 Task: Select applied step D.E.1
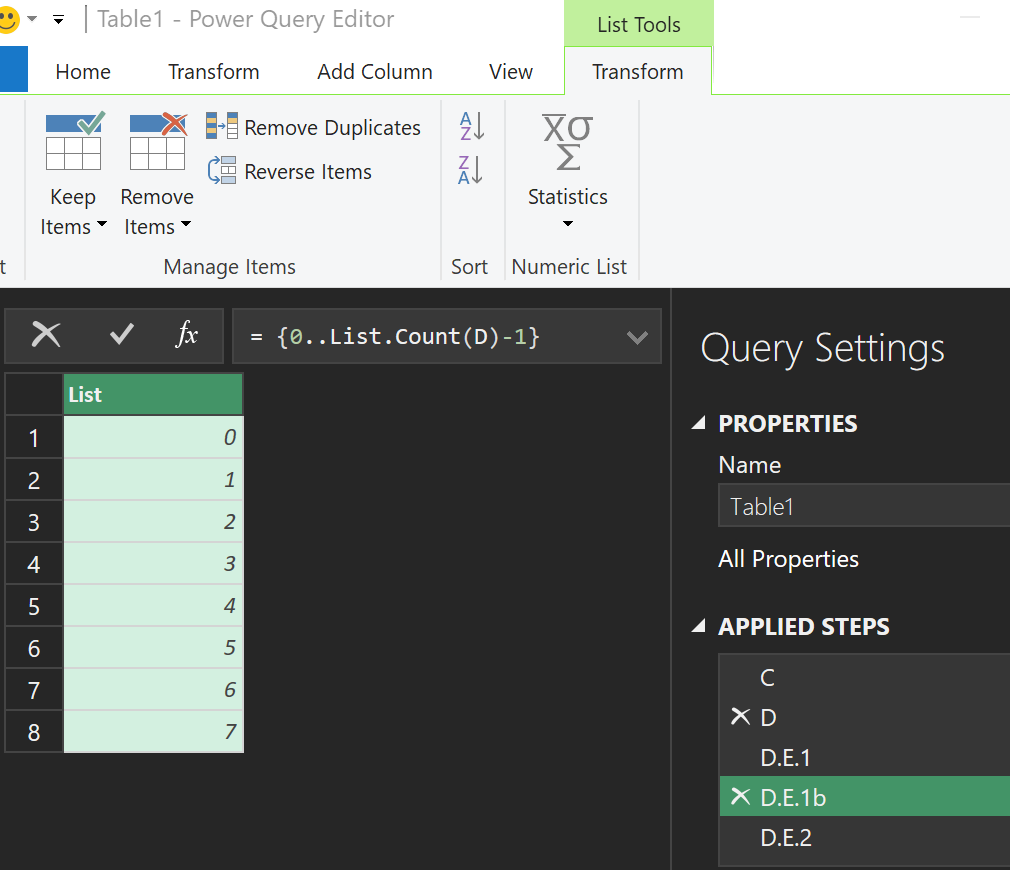(864, 757)
